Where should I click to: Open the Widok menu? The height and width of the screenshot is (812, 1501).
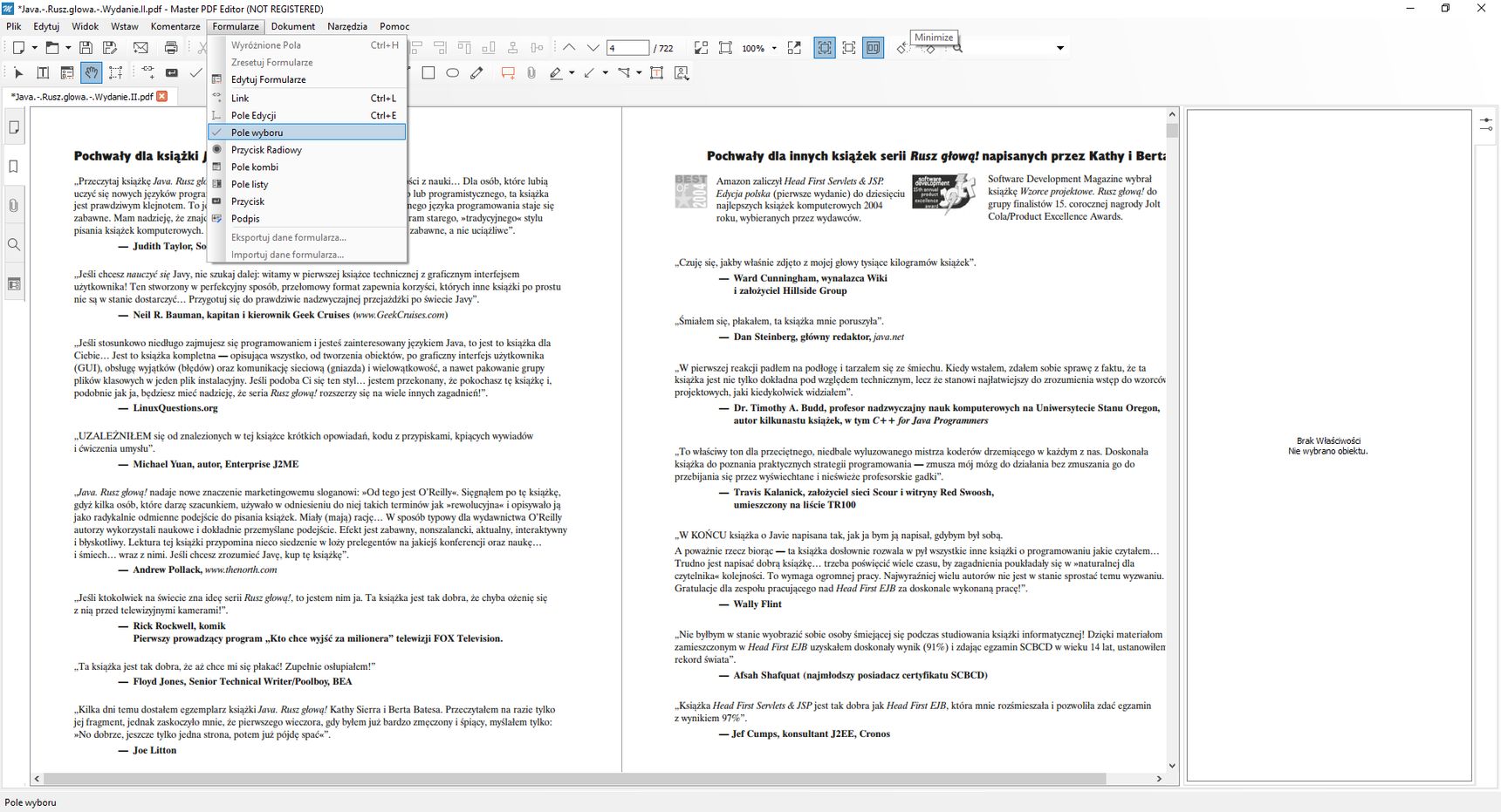pos(86,26)
